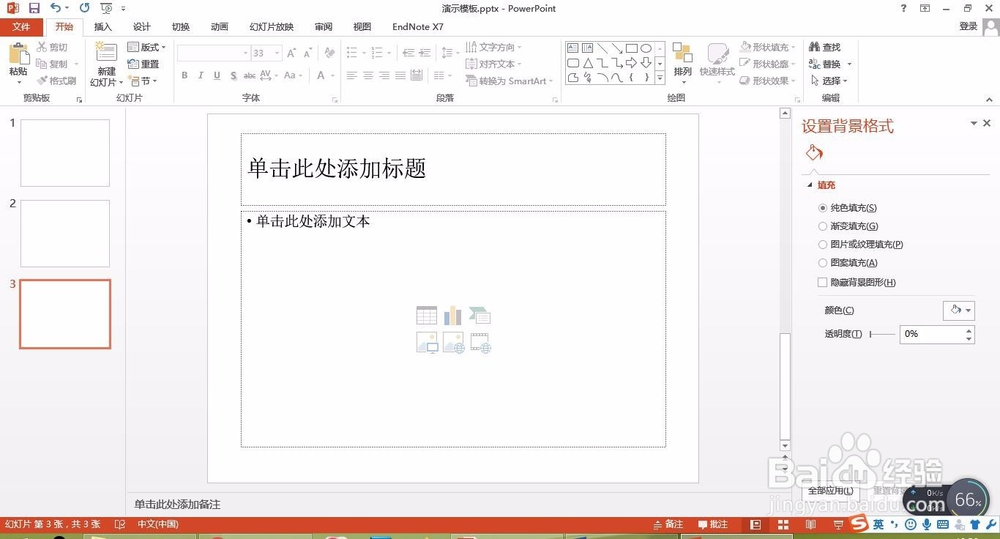Switch to EndNote X7 tab
This screenshot has width=1000, height=539.
418,27
